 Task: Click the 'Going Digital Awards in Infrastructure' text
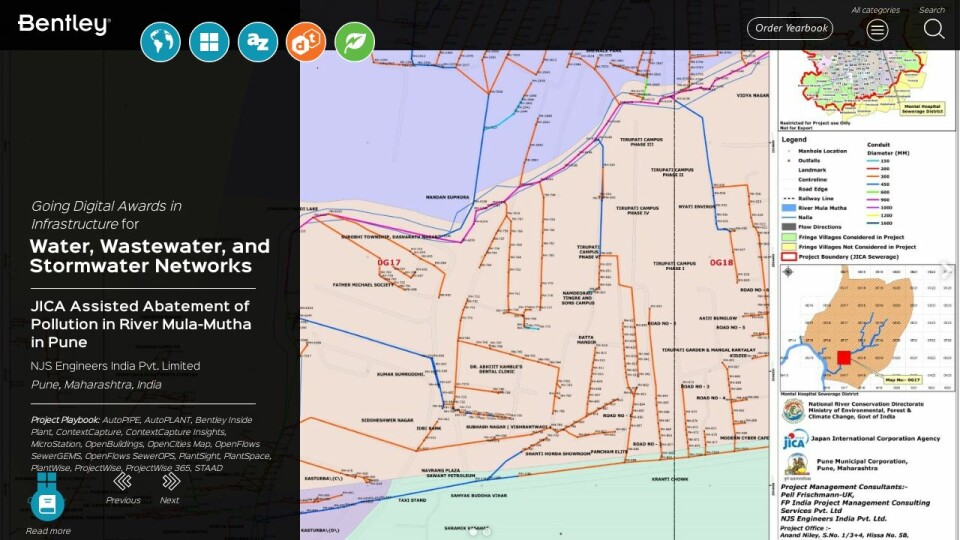coord(106,215)
